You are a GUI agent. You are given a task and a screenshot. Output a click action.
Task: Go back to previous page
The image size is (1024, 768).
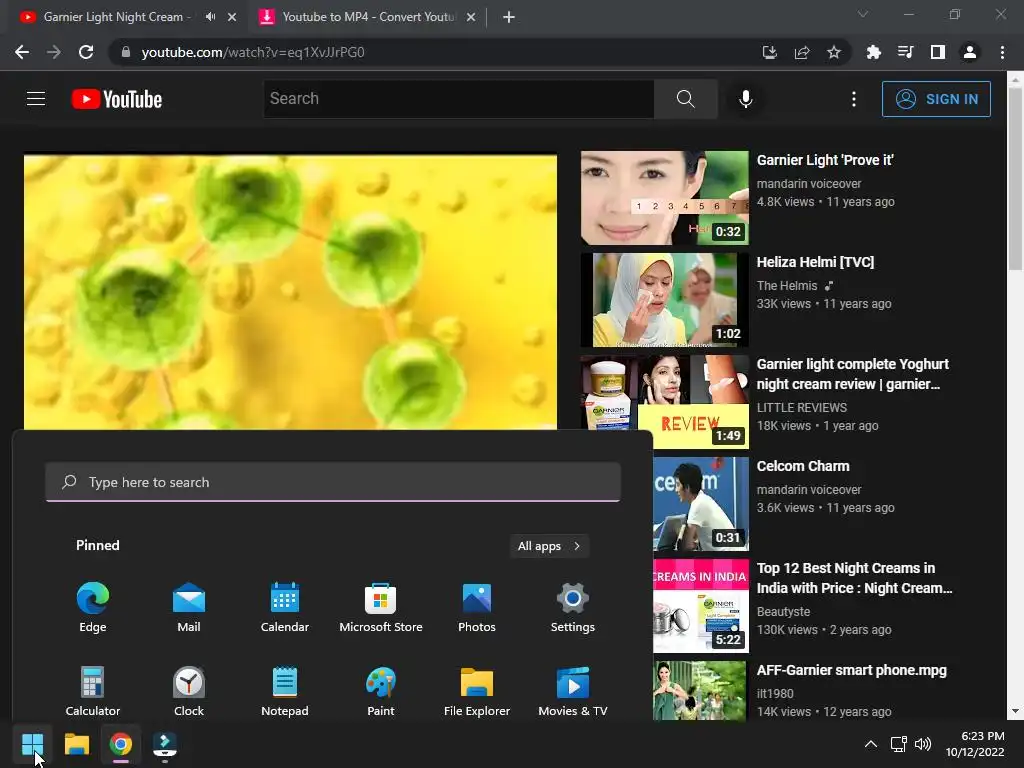pyautogui.click(x=22, y=52)
